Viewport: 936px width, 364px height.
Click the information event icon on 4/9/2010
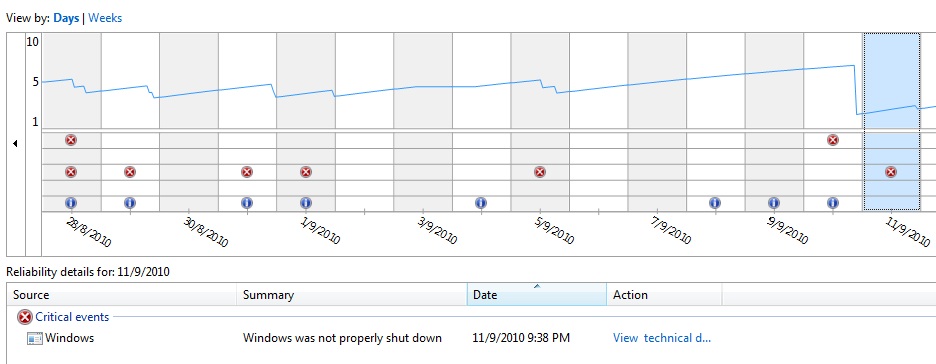pyautogui.click(x=481, y=203)
